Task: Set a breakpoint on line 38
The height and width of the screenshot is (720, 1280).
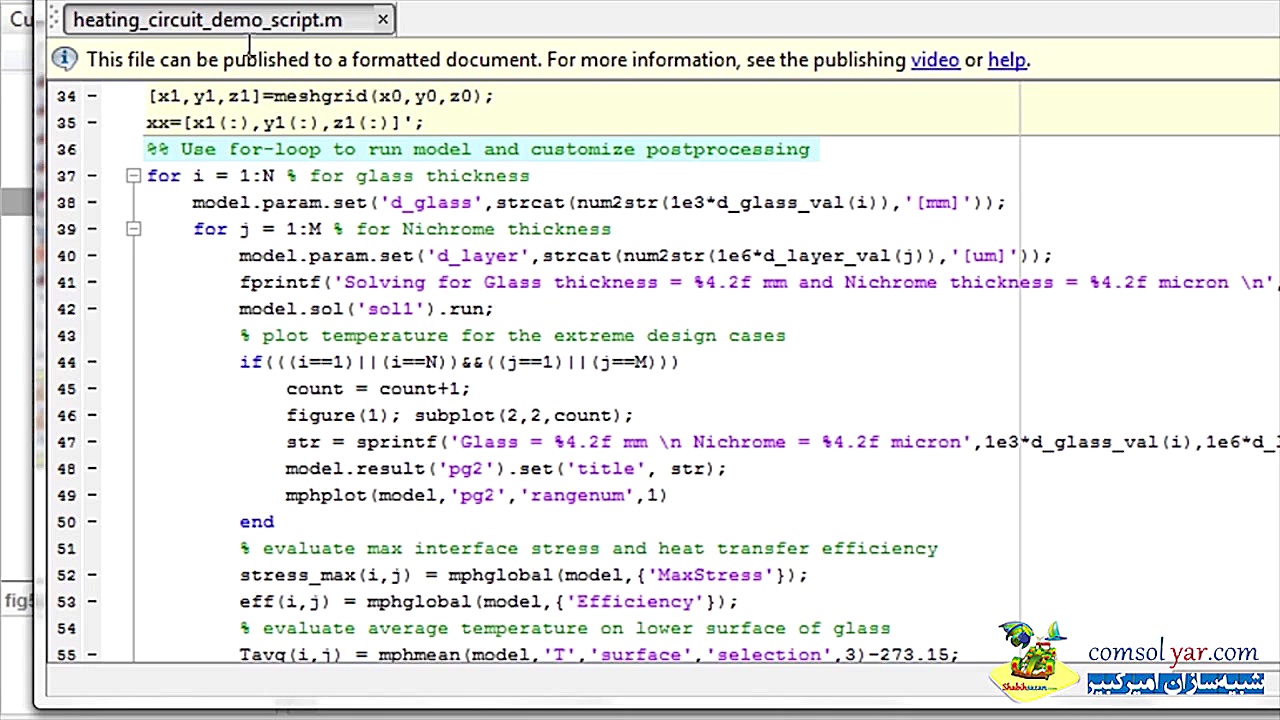Action: point(92,203)
